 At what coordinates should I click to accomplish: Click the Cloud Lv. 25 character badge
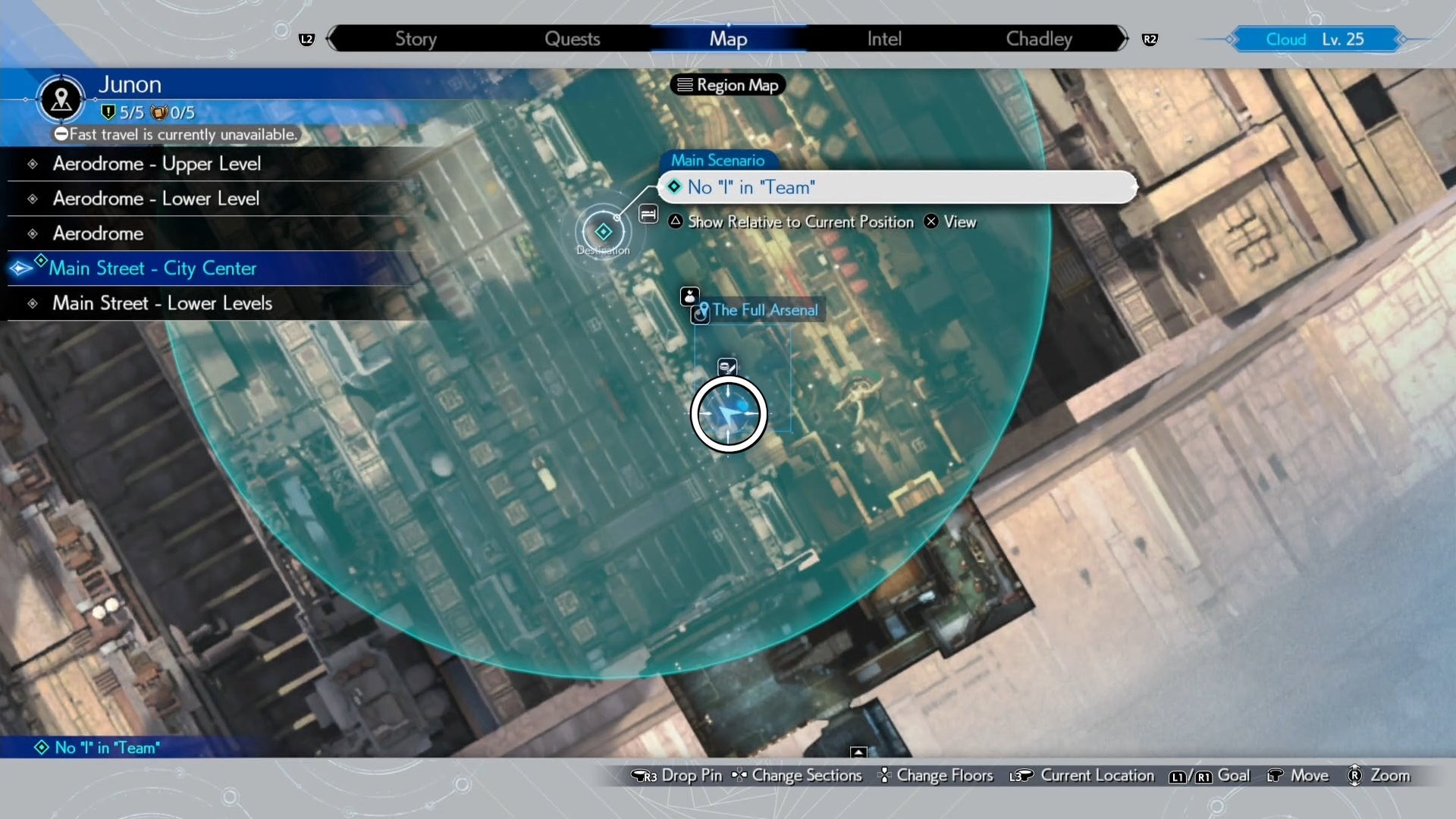click(x=1315, y=39)
